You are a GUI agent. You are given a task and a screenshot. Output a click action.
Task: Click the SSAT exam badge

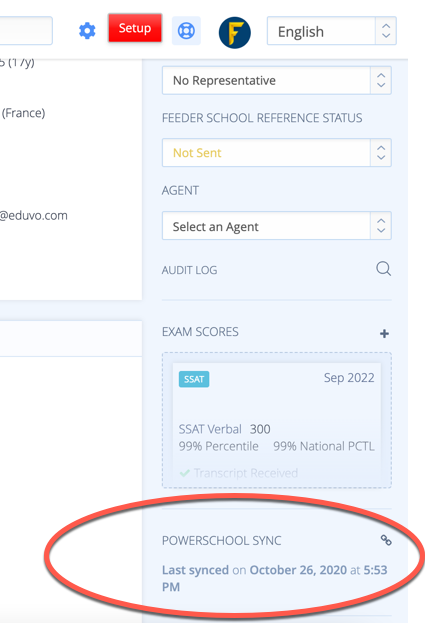tap(194, 379)
